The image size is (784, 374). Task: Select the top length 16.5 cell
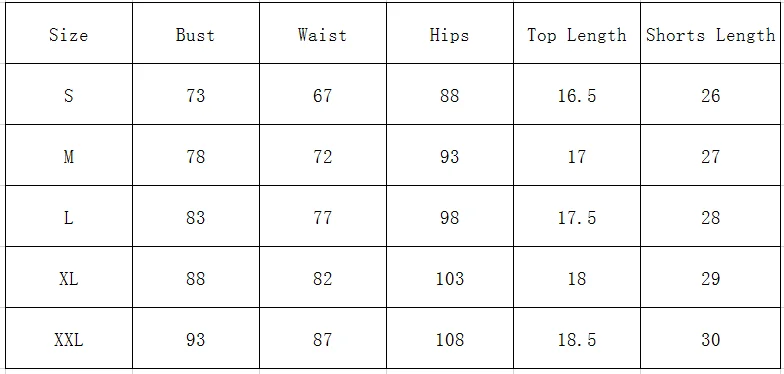coord(577,94)
